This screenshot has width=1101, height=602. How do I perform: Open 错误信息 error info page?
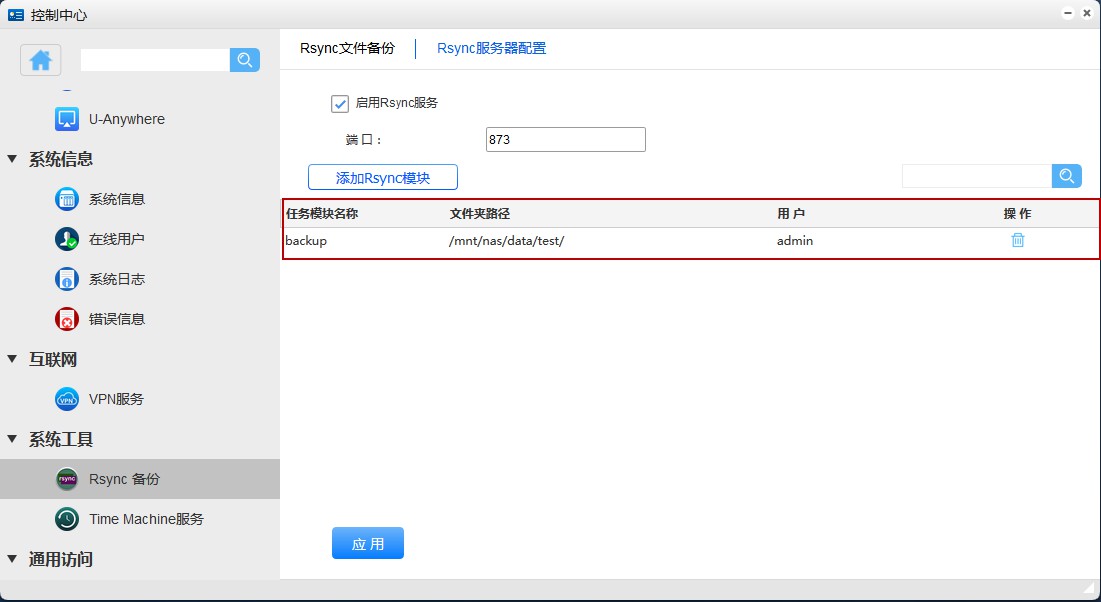(x=116, y=319)
